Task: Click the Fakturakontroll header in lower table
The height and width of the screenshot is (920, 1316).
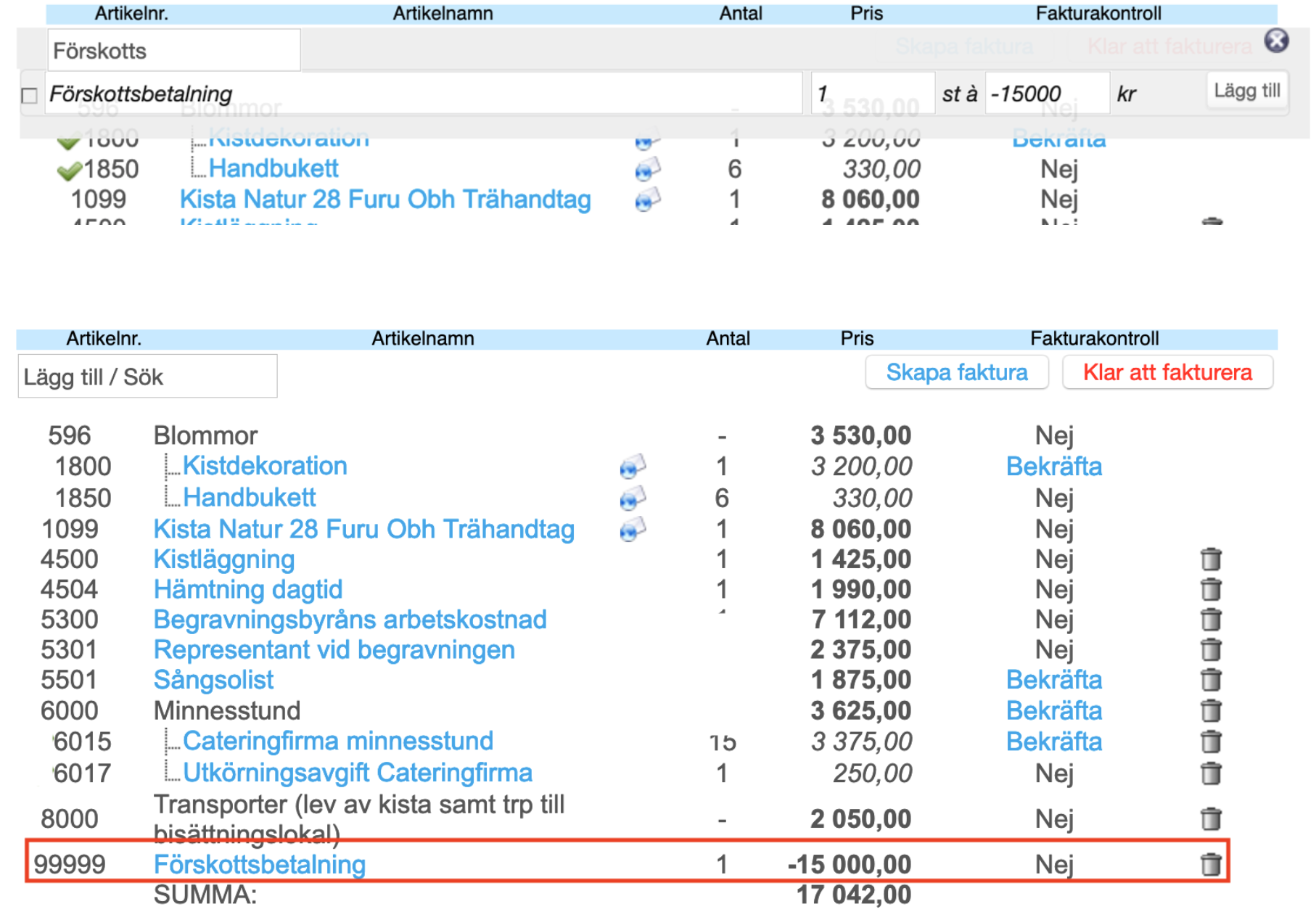Action: pos(1095,339)
